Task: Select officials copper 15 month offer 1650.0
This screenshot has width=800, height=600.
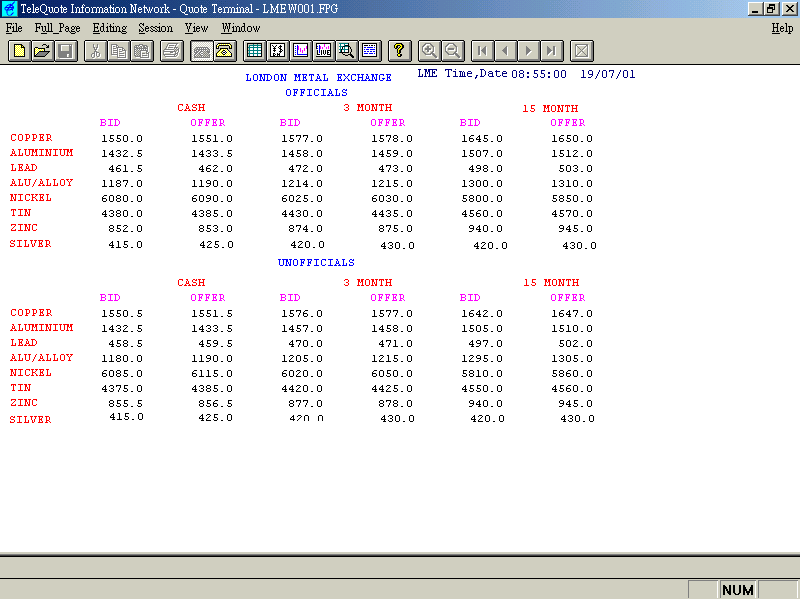Action: tap(572, 139)
